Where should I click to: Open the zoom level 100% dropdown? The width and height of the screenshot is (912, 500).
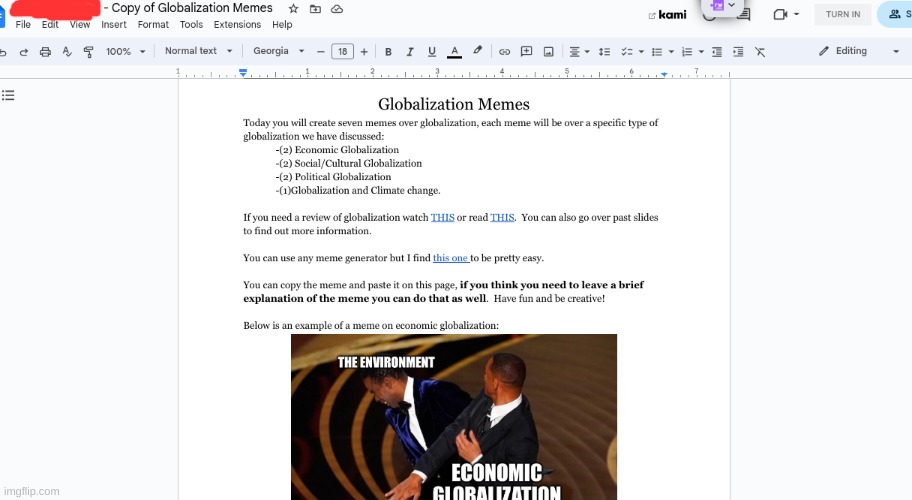click(125, 52)
